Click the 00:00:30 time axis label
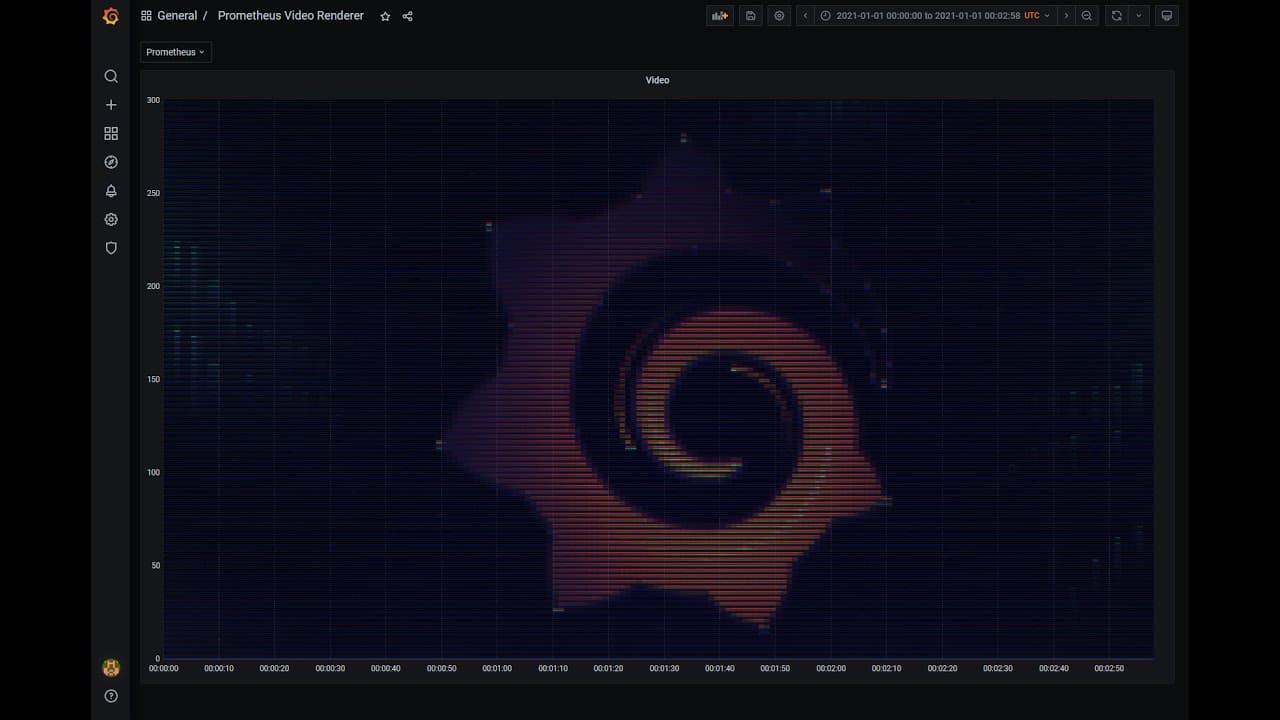This screenshot has width=1280, height=720. pos(330,668)
